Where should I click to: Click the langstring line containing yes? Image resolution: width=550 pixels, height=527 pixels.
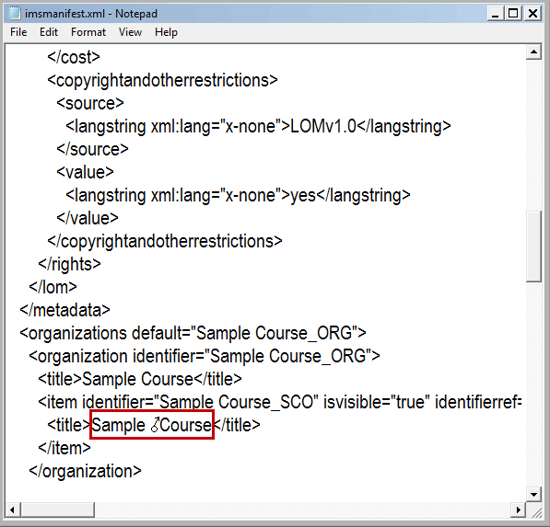(x=238, y=195)
